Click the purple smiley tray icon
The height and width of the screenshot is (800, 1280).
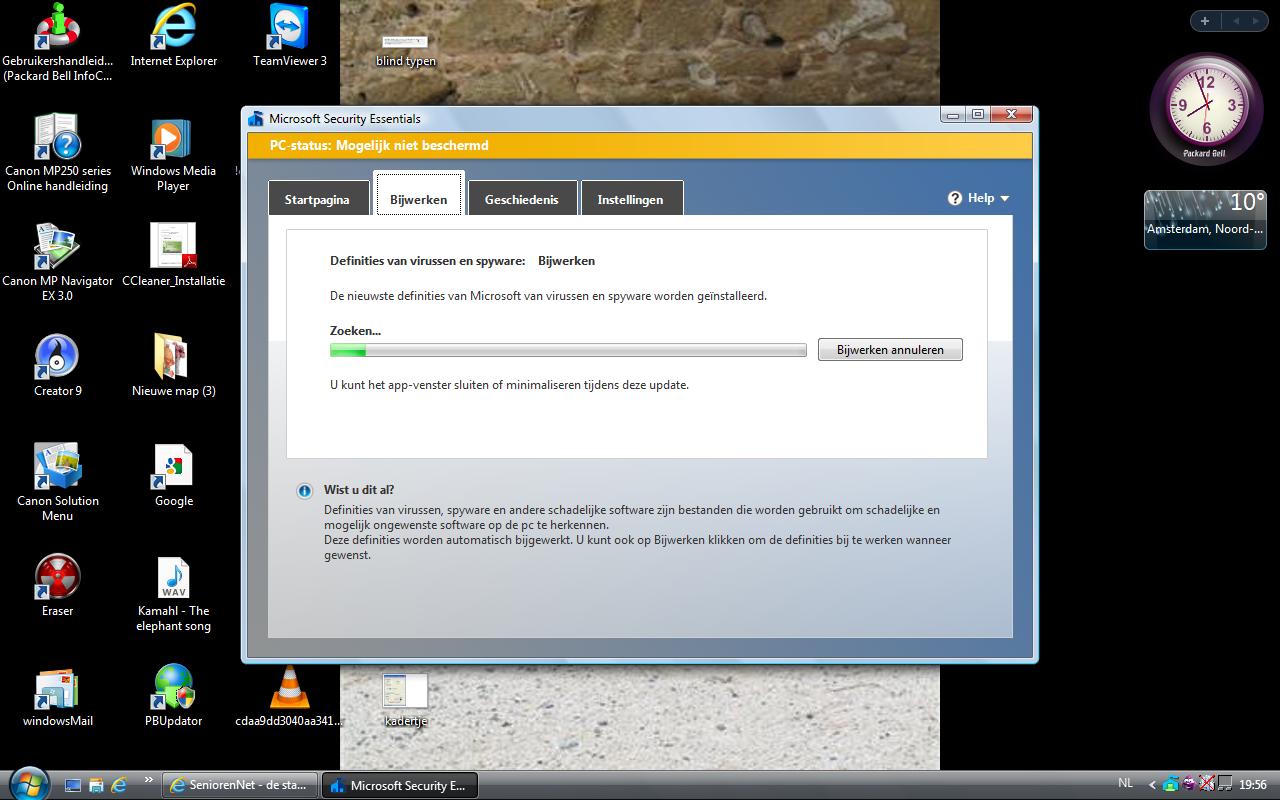pos(1189,784)
